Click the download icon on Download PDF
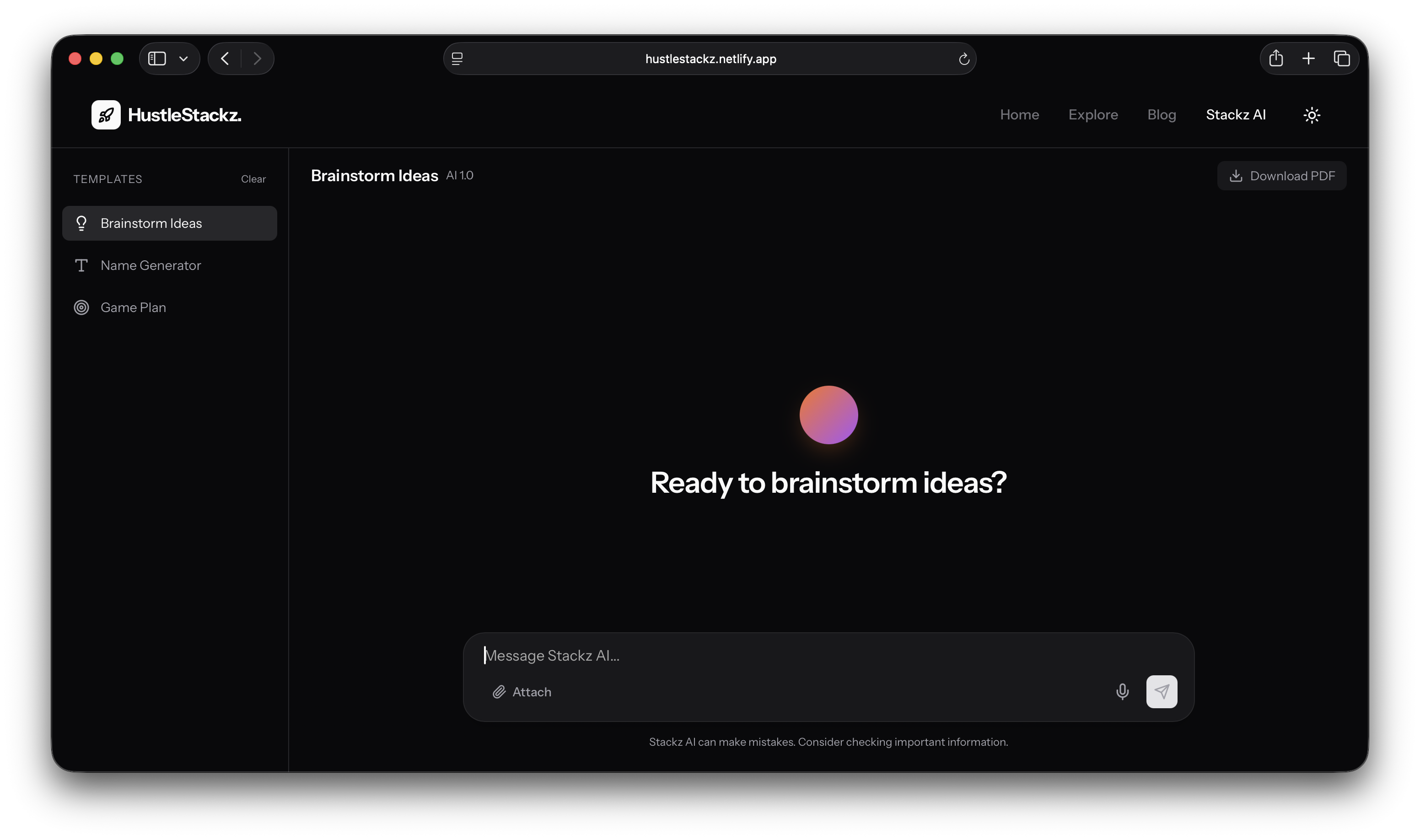The image size is (1420, 840). pyautogui.click(x=1236, y=176)
